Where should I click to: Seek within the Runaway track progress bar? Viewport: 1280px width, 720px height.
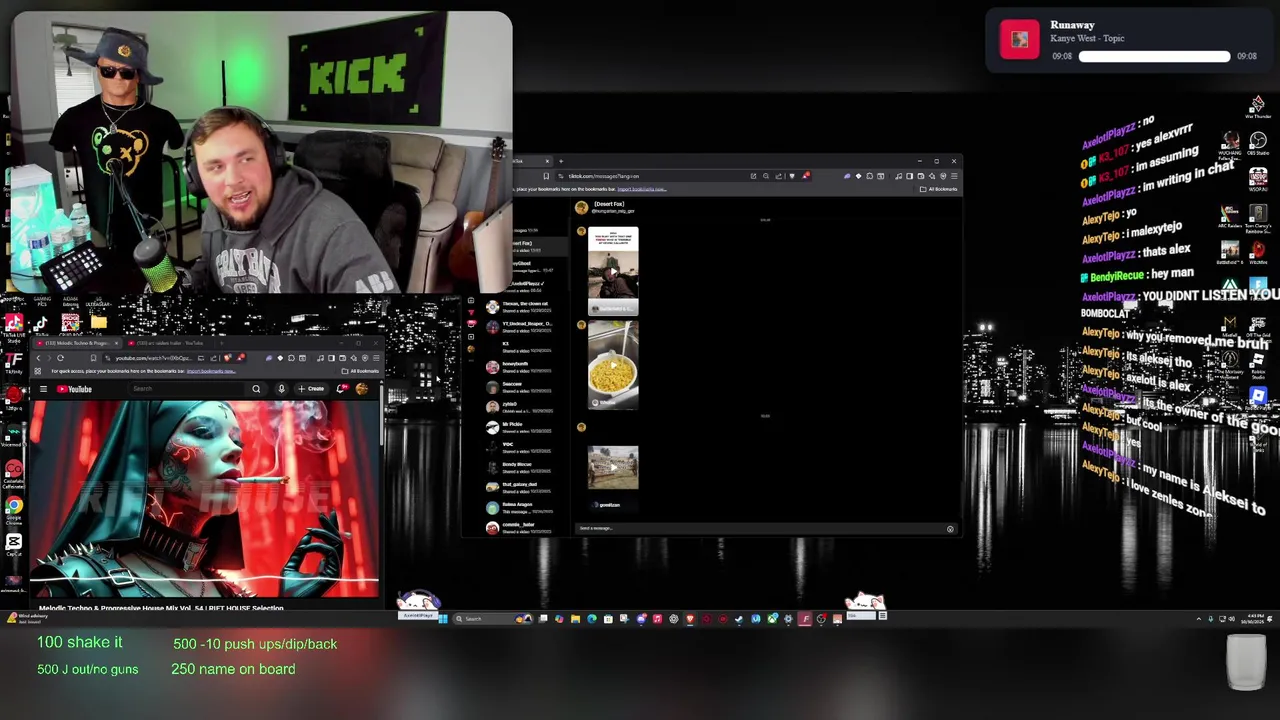tap(1154, 57)
